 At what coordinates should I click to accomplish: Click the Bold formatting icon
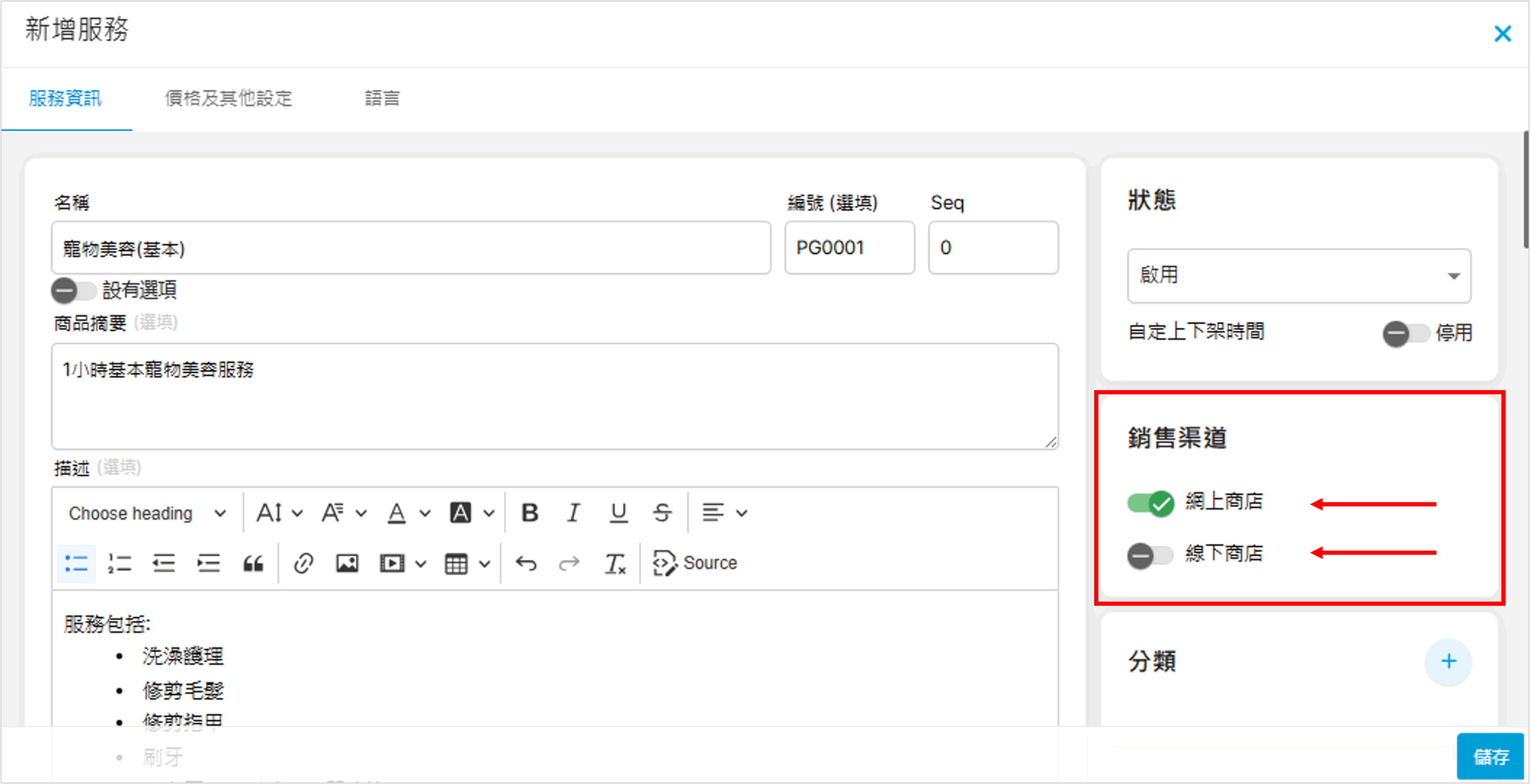click(530, 513)
